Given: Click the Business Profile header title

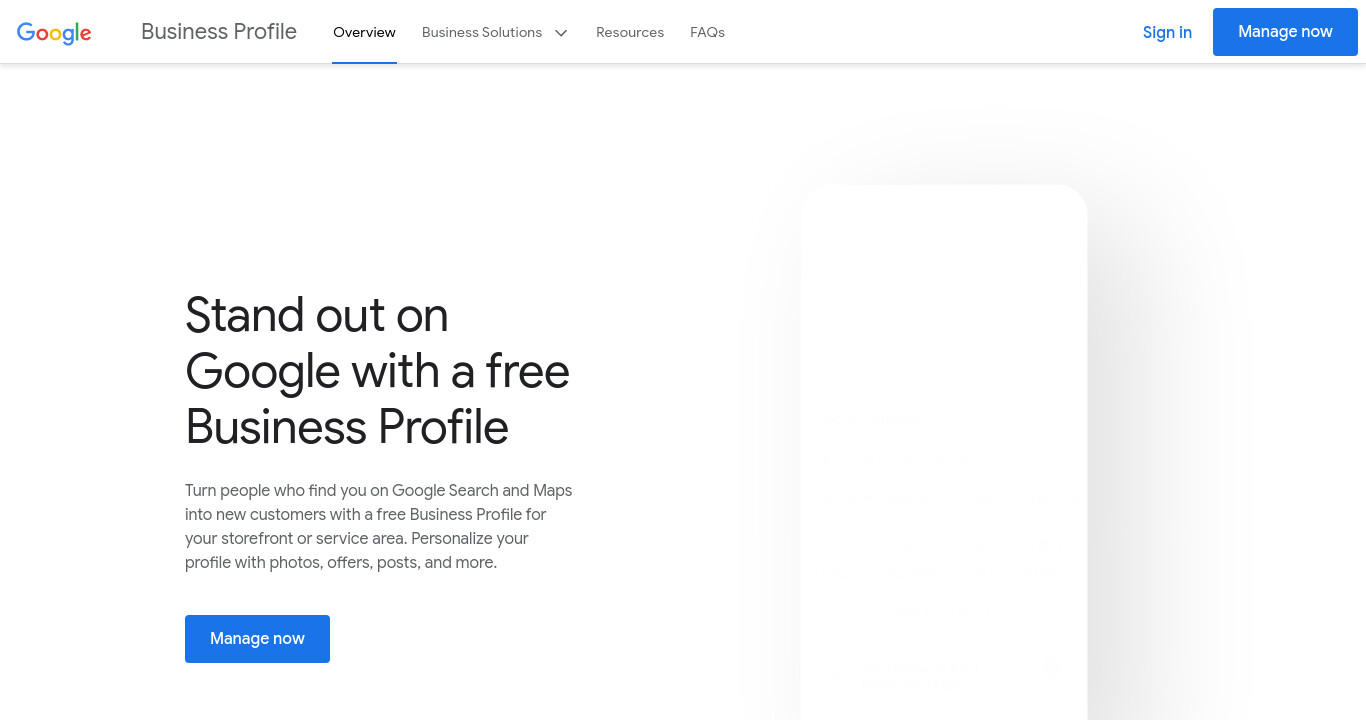Looking at the screenshot, I should [x=219, y=32].
